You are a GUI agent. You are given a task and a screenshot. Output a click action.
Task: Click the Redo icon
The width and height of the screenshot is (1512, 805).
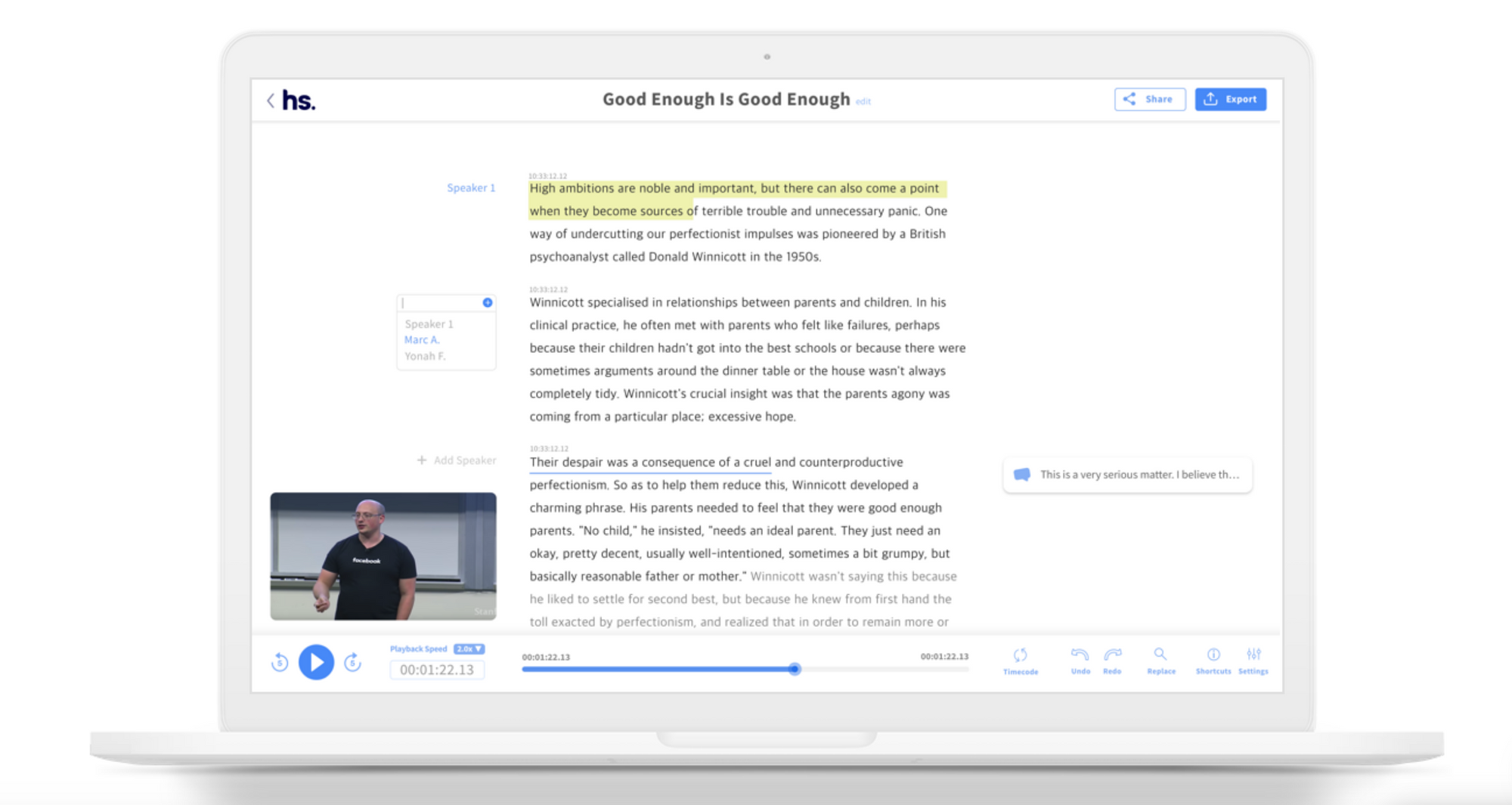click(x=1112, y=655)
